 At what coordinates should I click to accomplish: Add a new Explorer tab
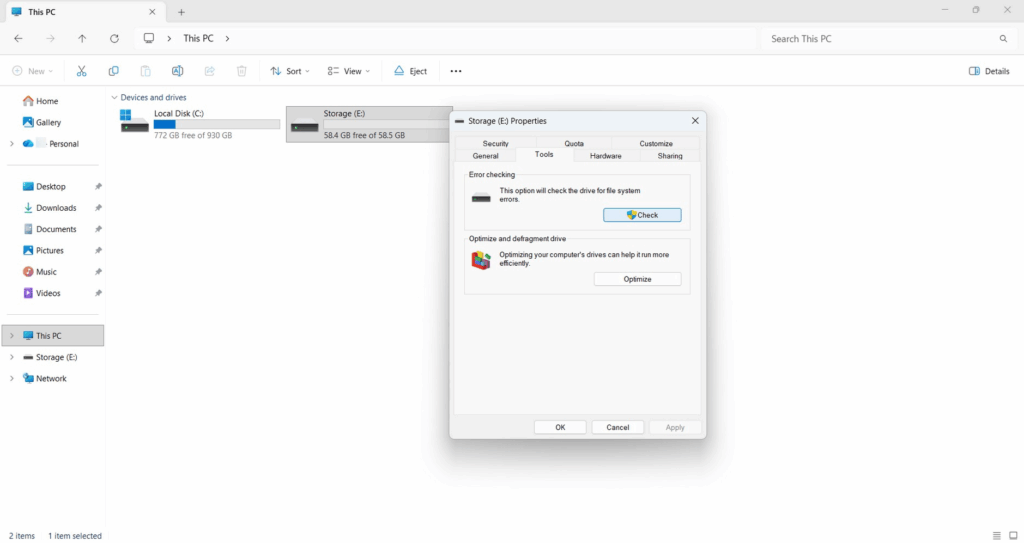tap(182, 12)
